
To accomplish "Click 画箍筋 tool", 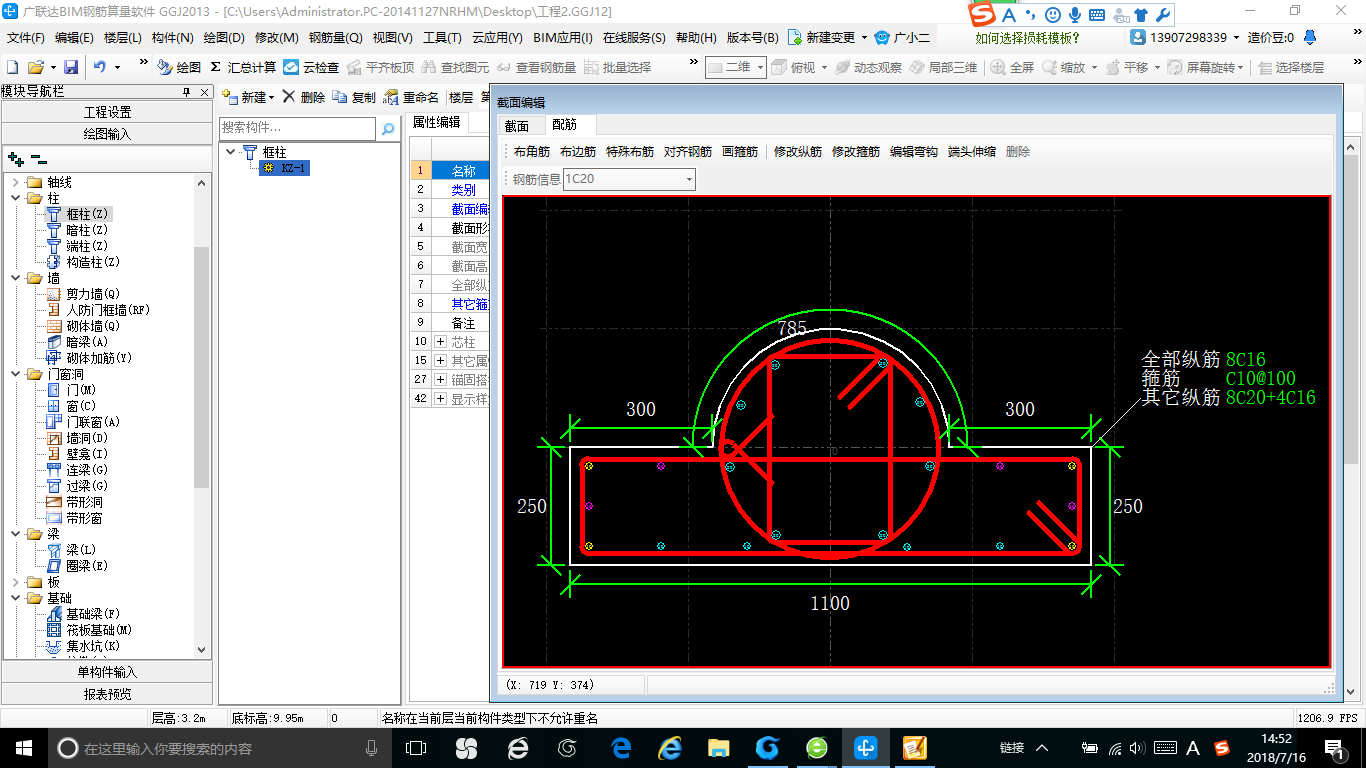I will [740, 152].
